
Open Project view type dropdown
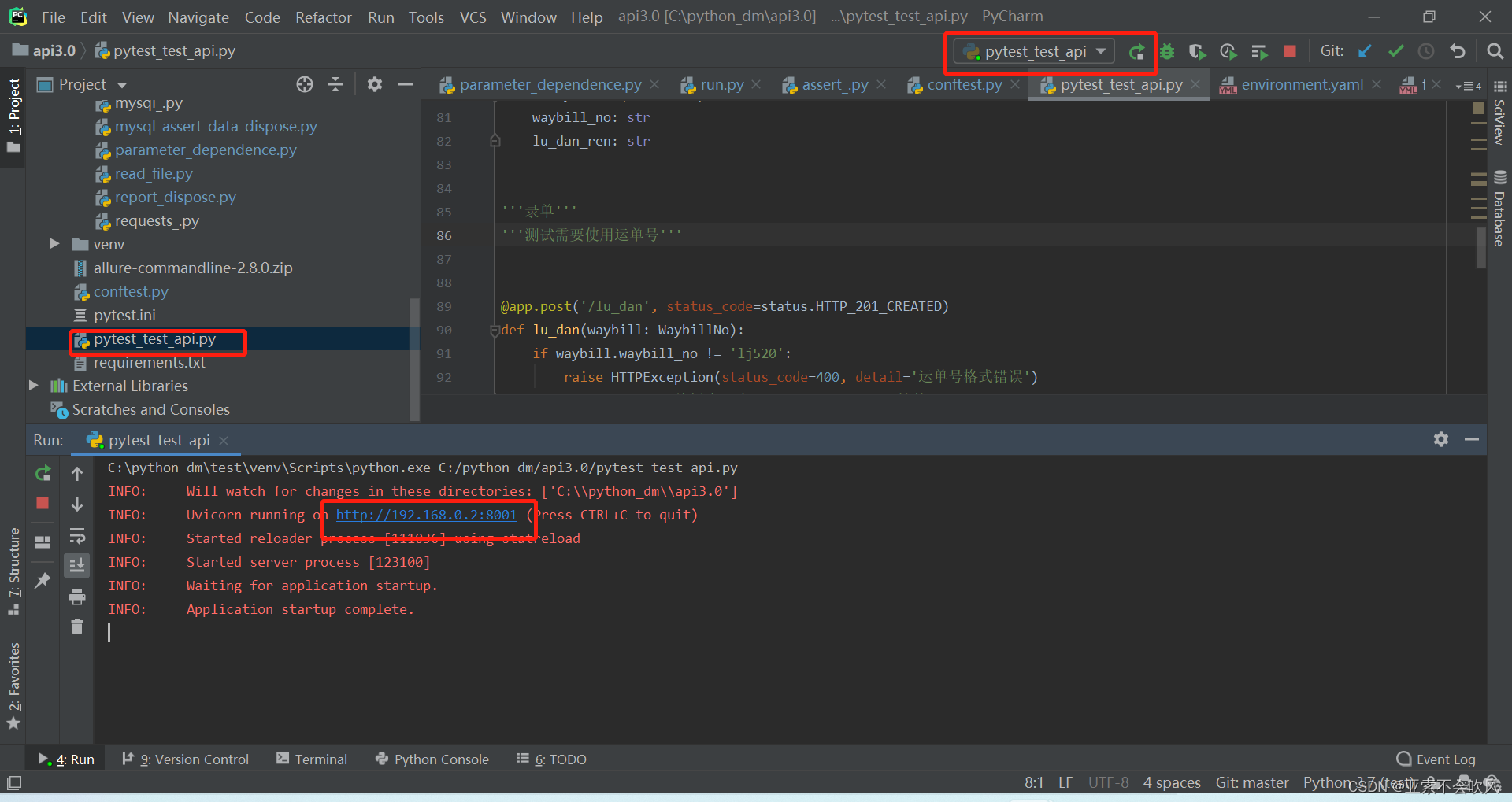pyautogui.click(x=122, y=85)
